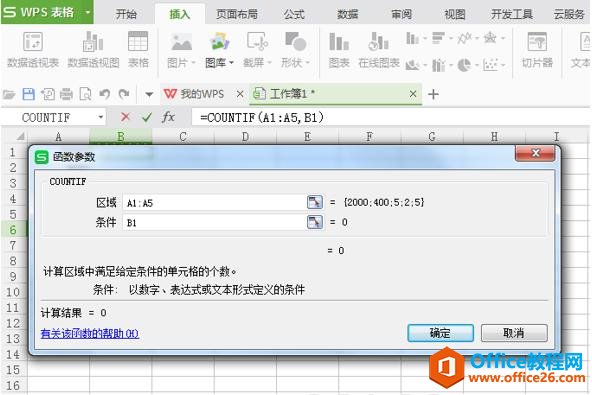Image resolution: width=592 pixels, height=395 pixels.
Task: Confirm formula with the green check
Action: (x=146, y=117)
